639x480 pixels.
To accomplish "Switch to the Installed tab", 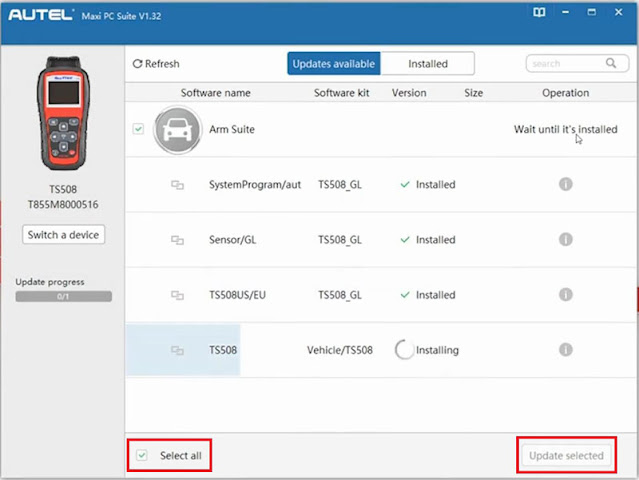I will pyautogui.click(x=427, y=64).
